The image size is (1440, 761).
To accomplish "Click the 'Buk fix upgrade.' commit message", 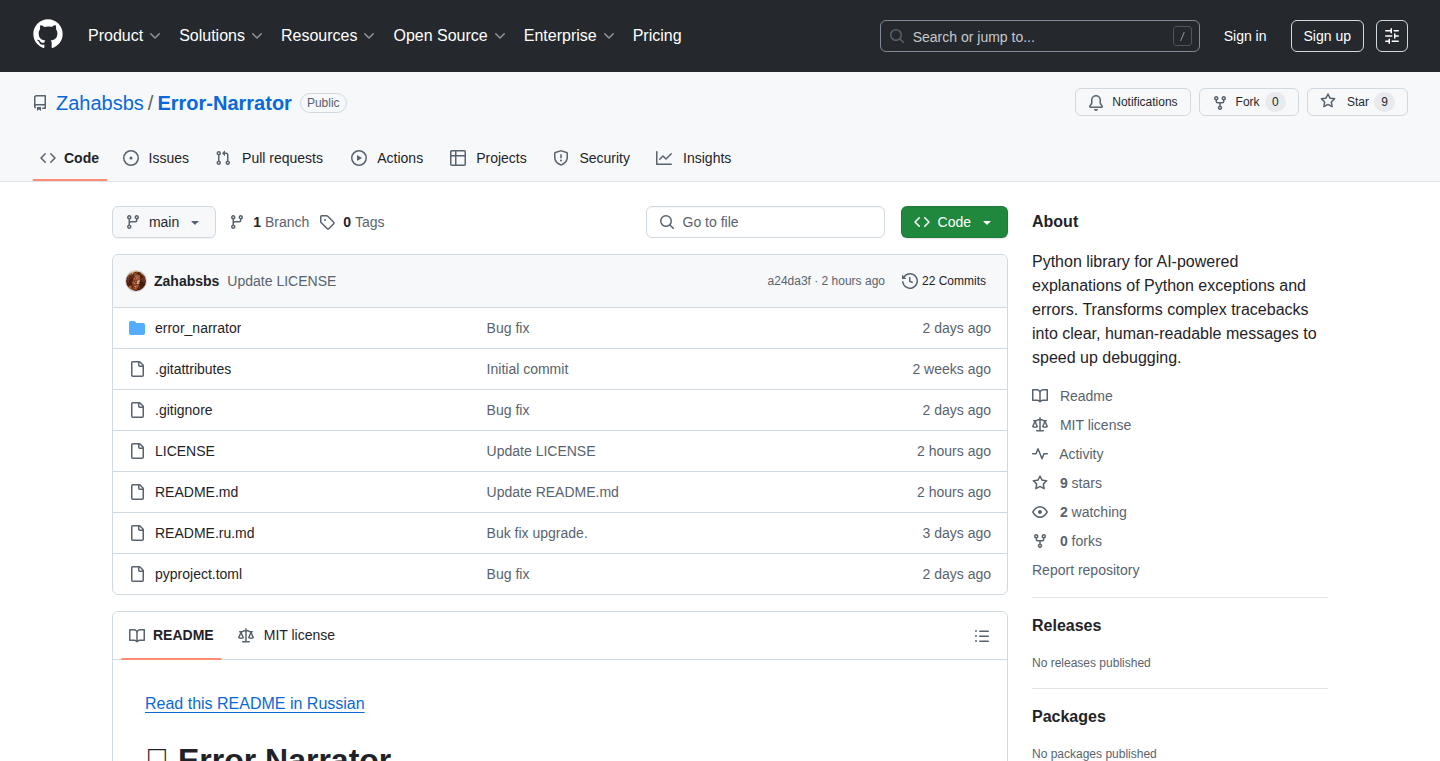I will (x=537, y=533).
